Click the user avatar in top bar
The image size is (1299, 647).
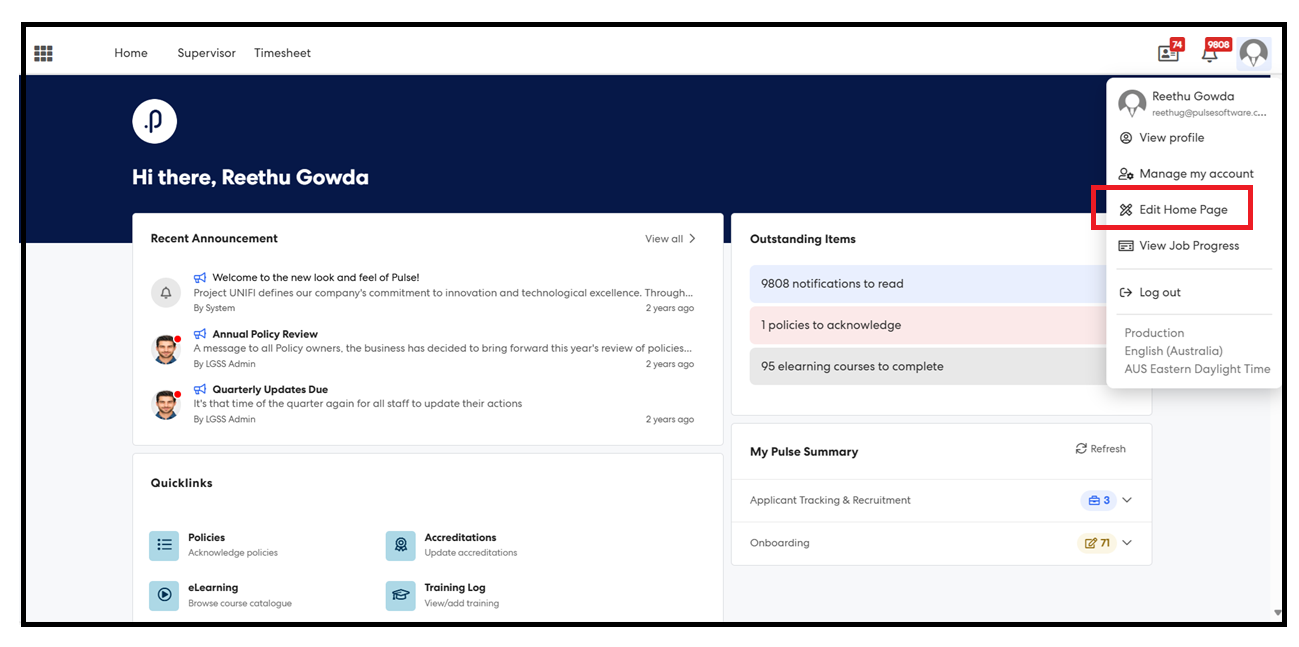point(1253,54)
